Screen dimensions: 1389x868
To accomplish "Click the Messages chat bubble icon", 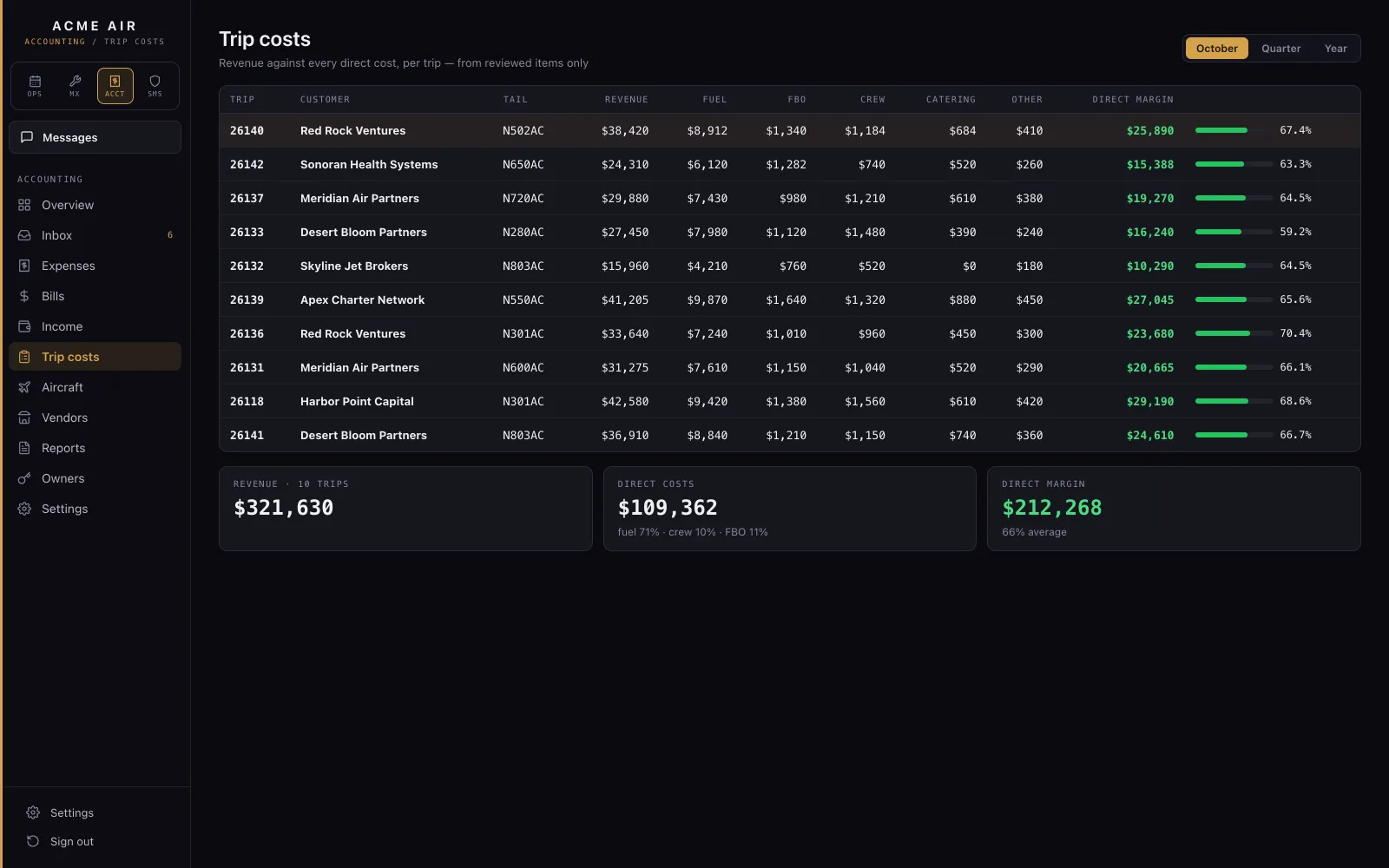I will pos(27,137).
